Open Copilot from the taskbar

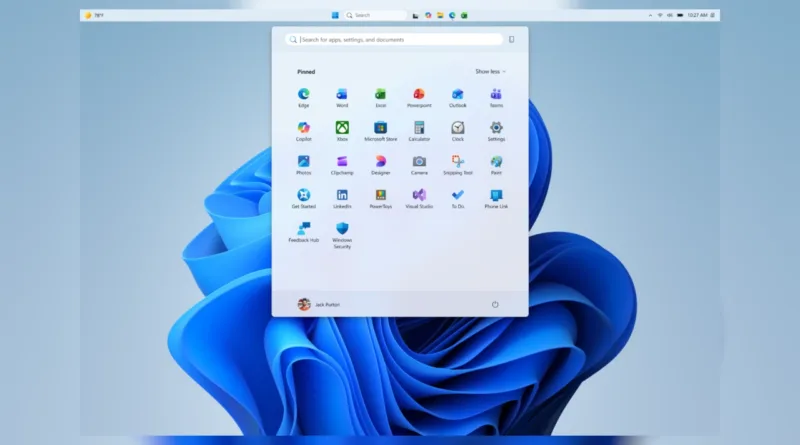[428, 15]
